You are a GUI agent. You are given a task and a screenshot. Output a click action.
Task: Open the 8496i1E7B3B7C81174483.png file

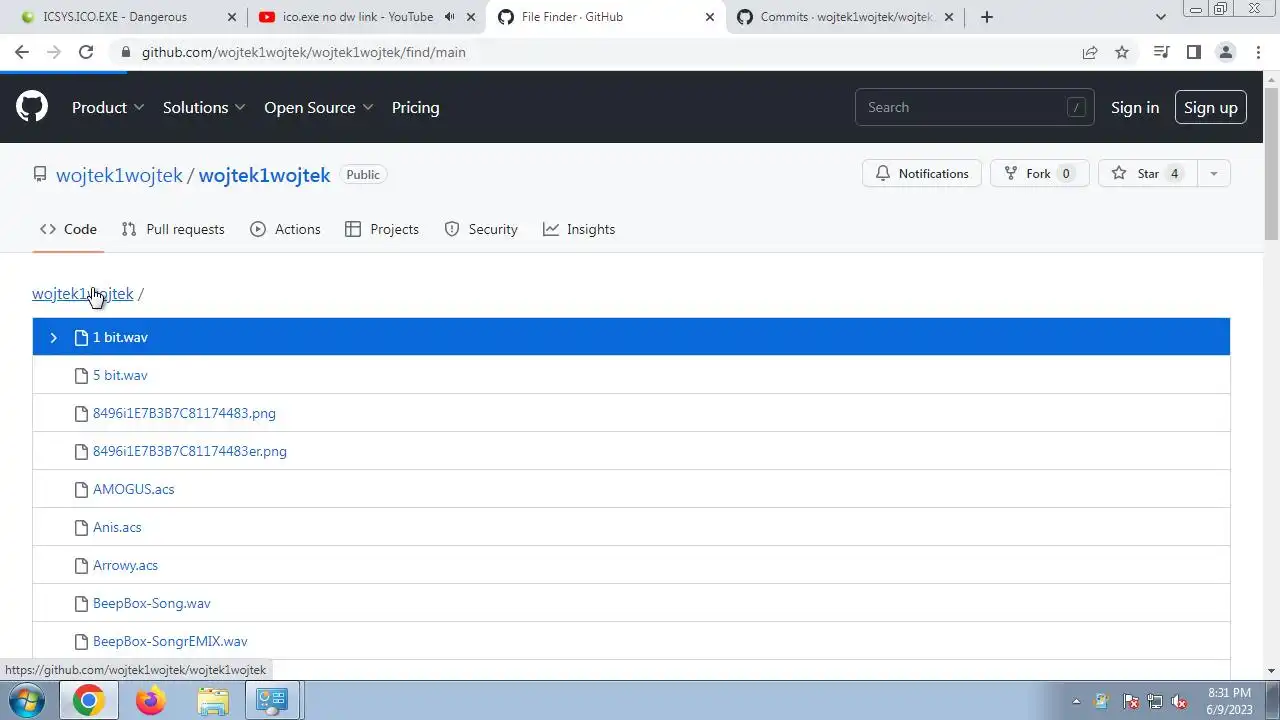coord(184,413)
